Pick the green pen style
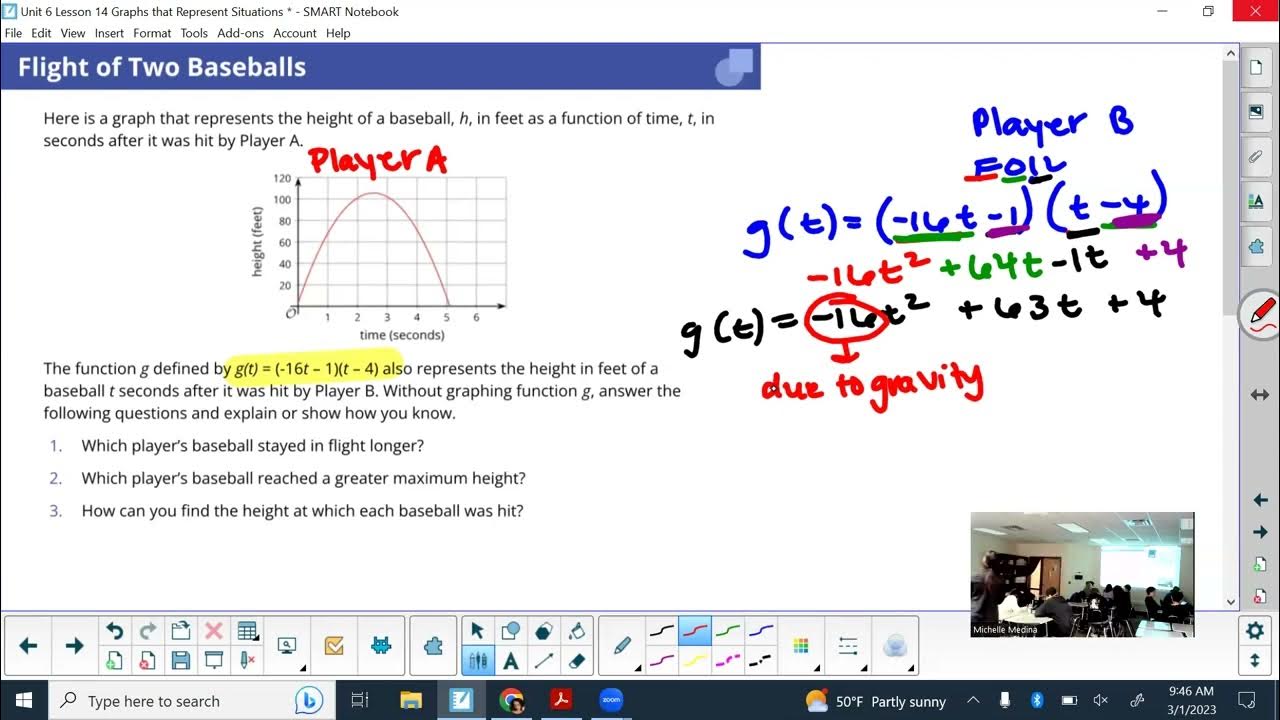Screen dimensions: 1280x720 coord(728,631)
